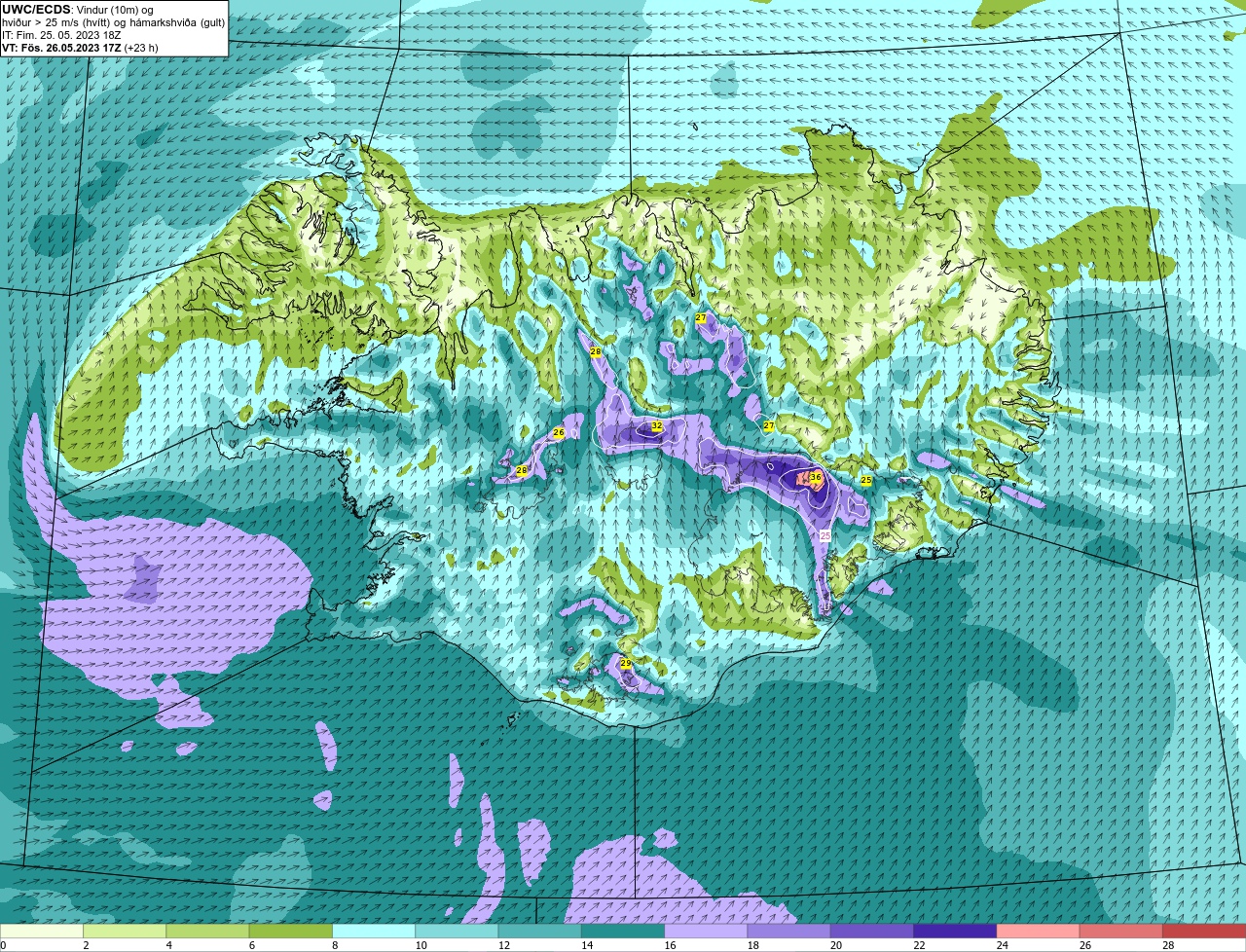This screenshot has height=952, width=1246.
Task: Click the yellow 32 gust marker
Action: (657, 426)
